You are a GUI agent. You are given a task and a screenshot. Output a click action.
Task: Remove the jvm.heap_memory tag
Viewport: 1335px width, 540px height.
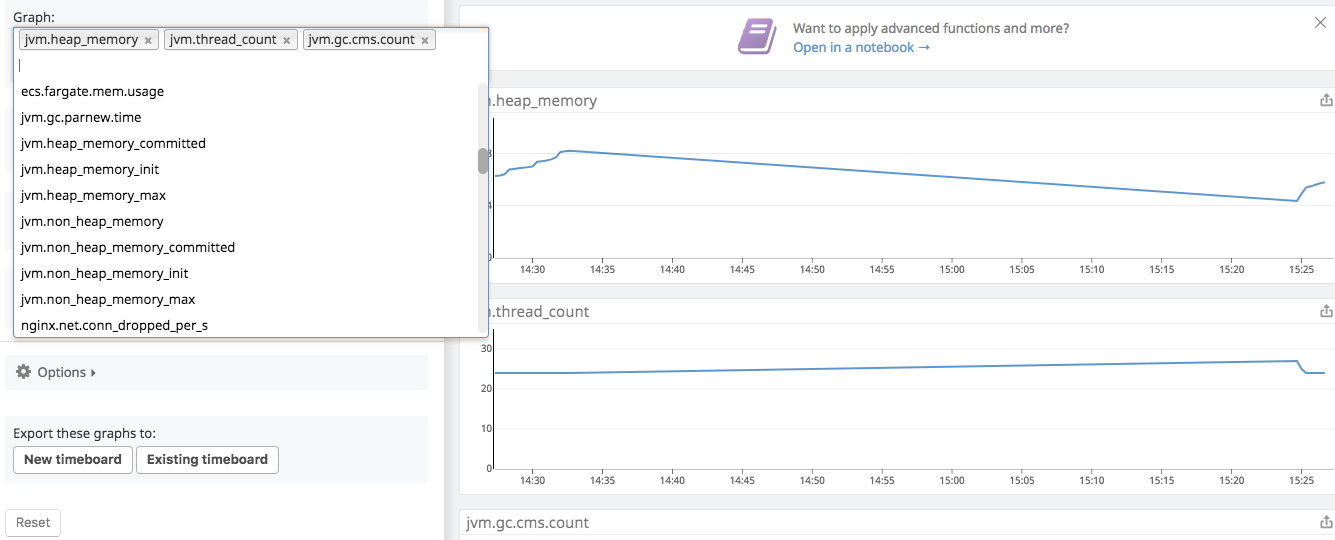(148, 40)
